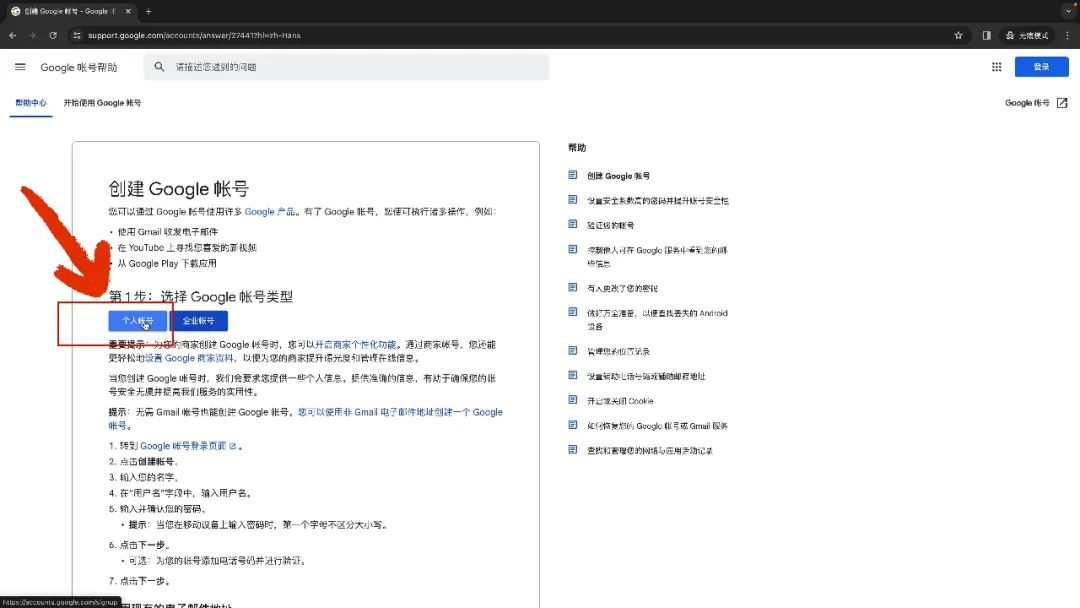
Task: Open article about what others see in Google services
Action: click(x=657, y=257)
